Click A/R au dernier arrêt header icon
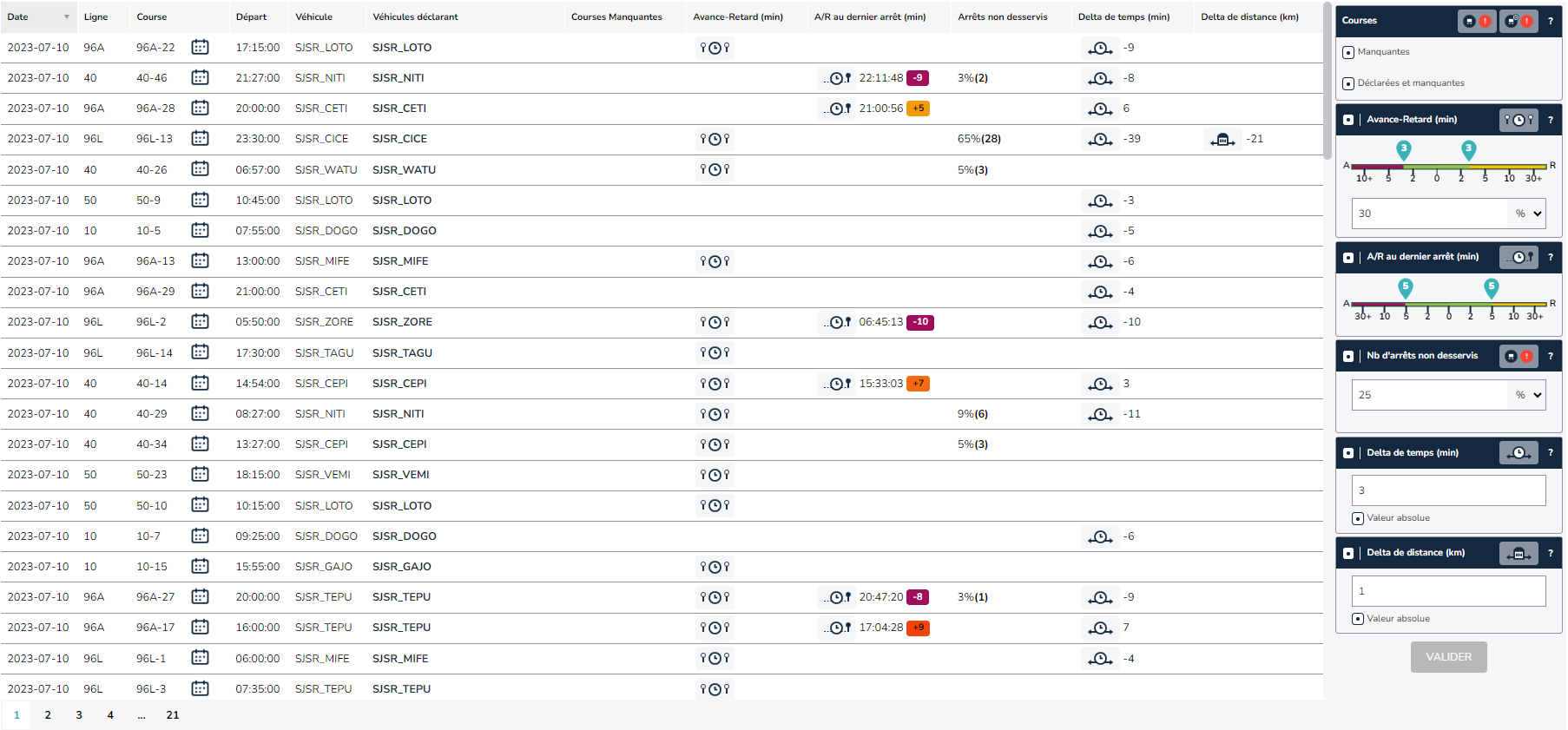Screen dimensions: 1568x730 1519,257
